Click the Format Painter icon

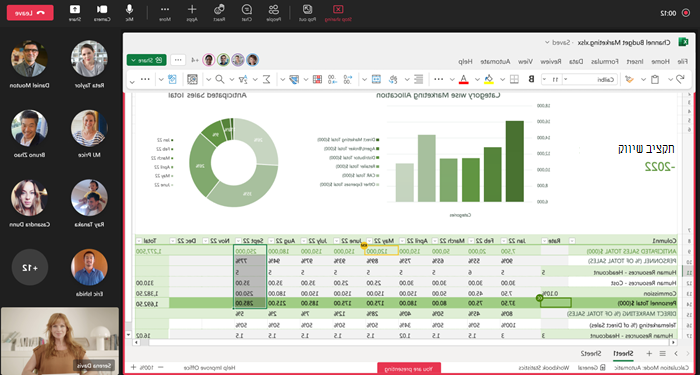(629, 79)
